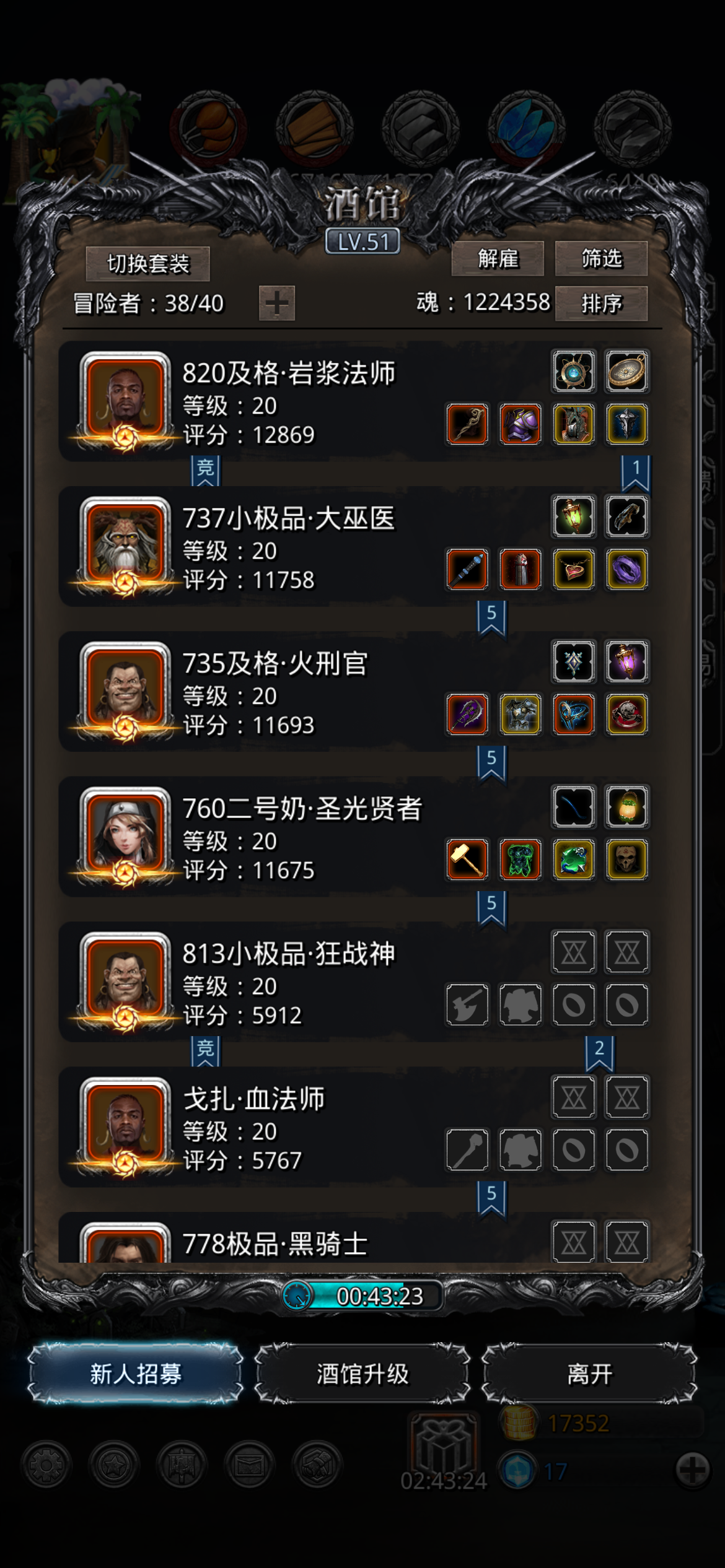725x1568 pixels.
Task: Open staff weapon slot of 岩浆法师
Action: pos(467,424)
